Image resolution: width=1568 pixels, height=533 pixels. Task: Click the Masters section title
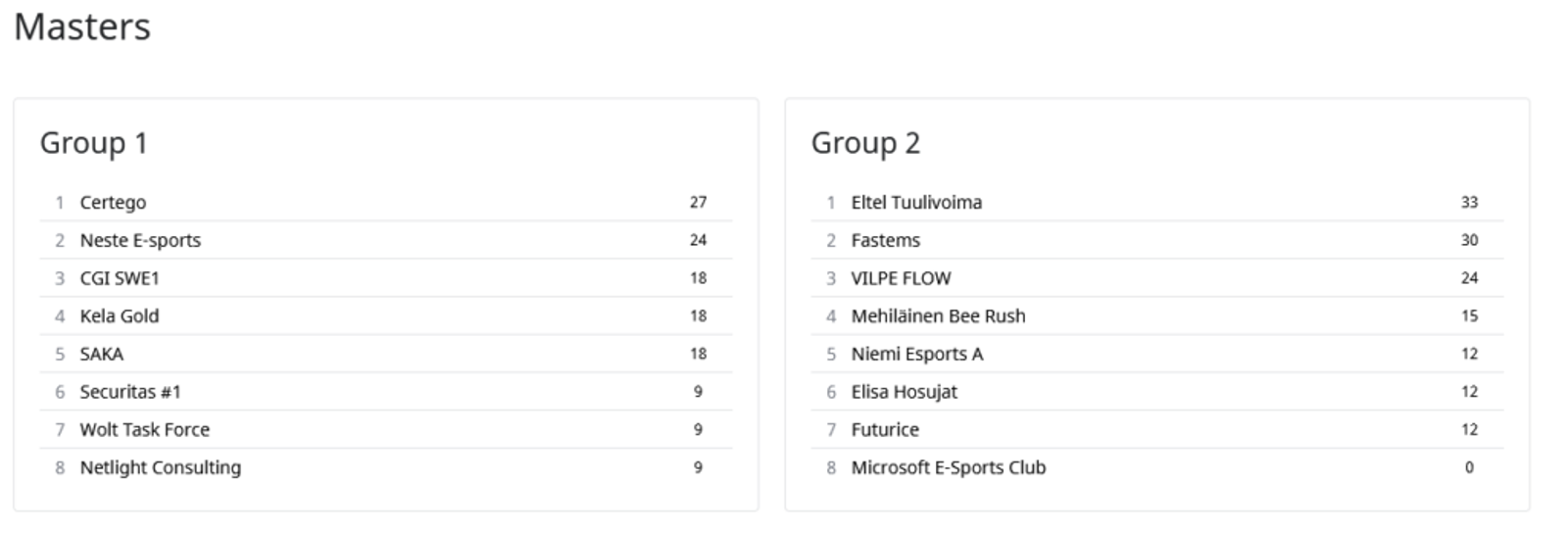[82, 26]
